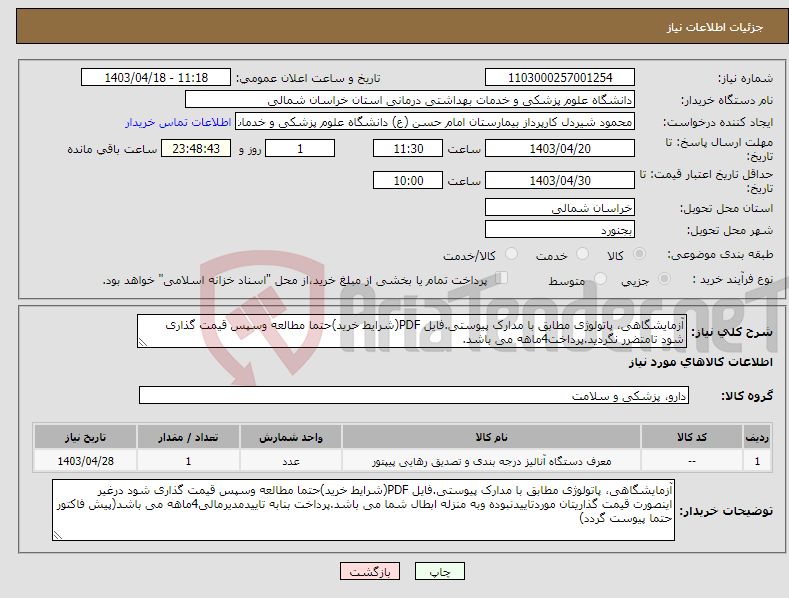Click the delivery city field بجنورد

tap(560, 230)
